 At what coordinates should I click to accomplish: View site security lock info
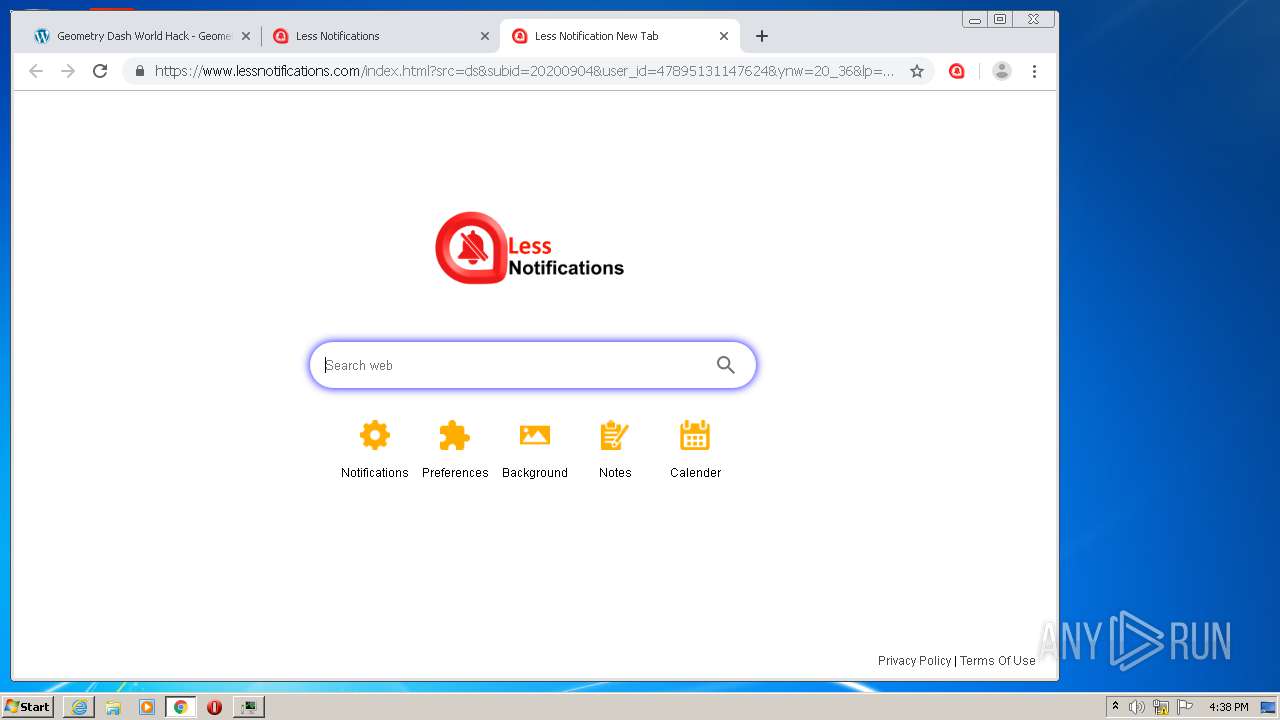(x=139, y=71)
